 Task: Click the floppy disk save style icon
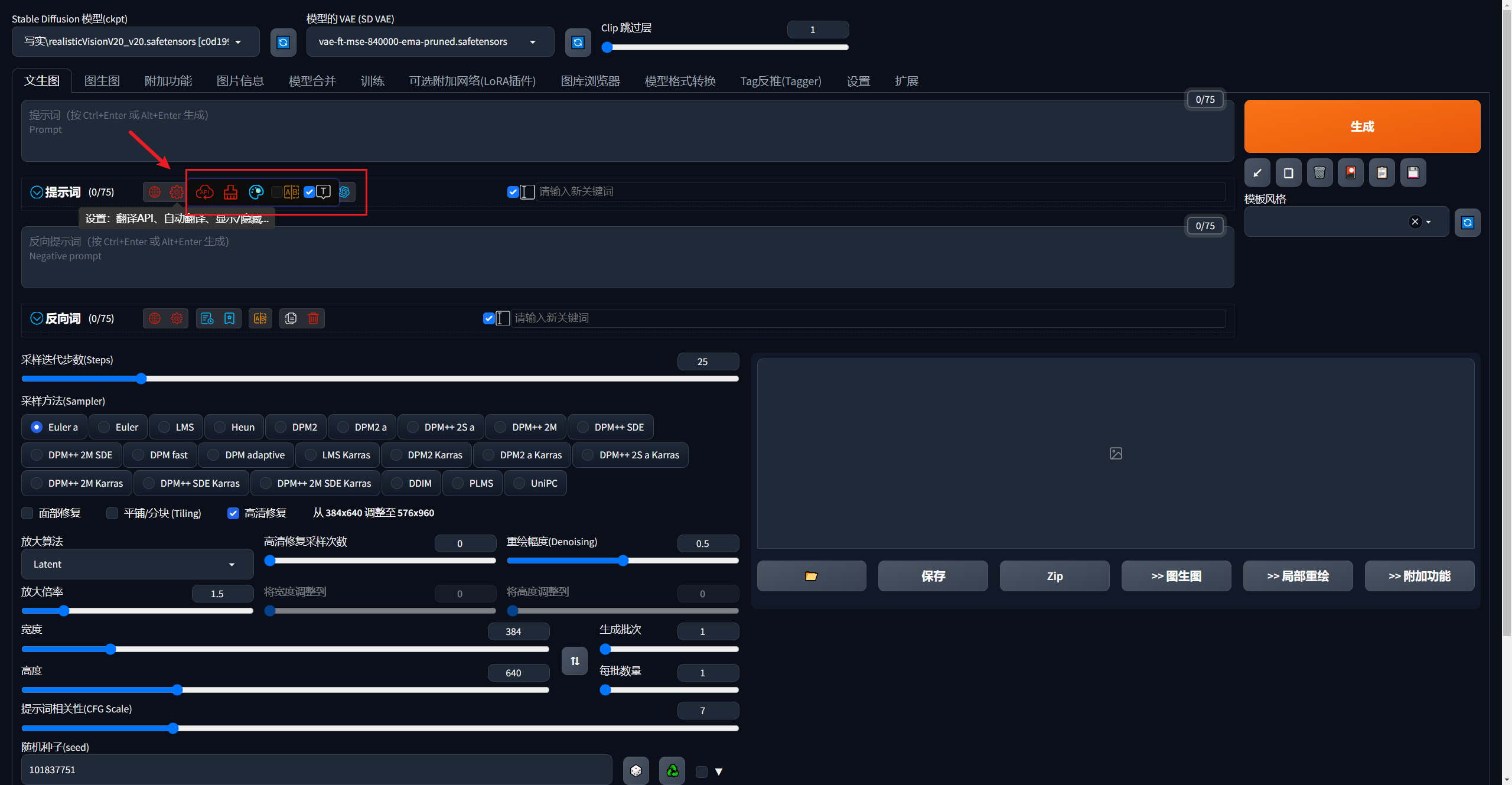click(x=1413, y=173)
